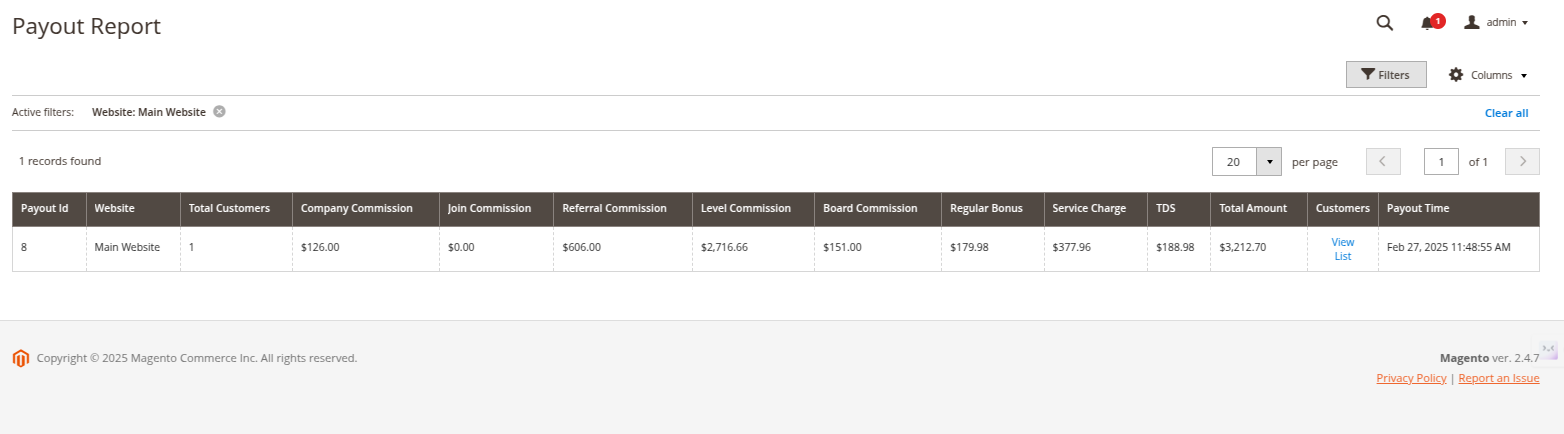Click the admin user account icon

tap(1471, 22)
